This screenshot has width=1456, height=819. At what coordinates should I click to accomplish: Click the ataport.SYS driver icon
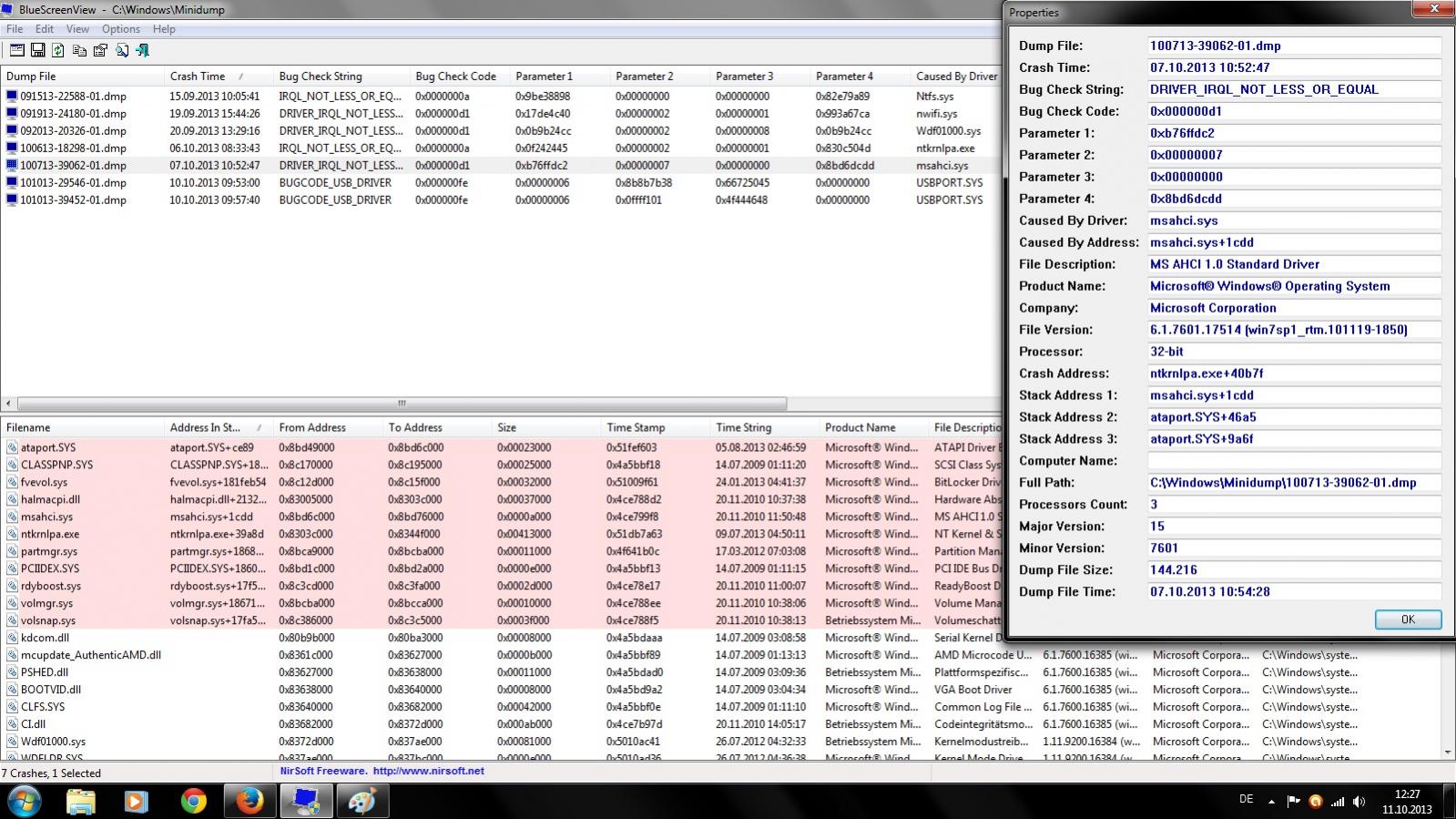(12, 447)
